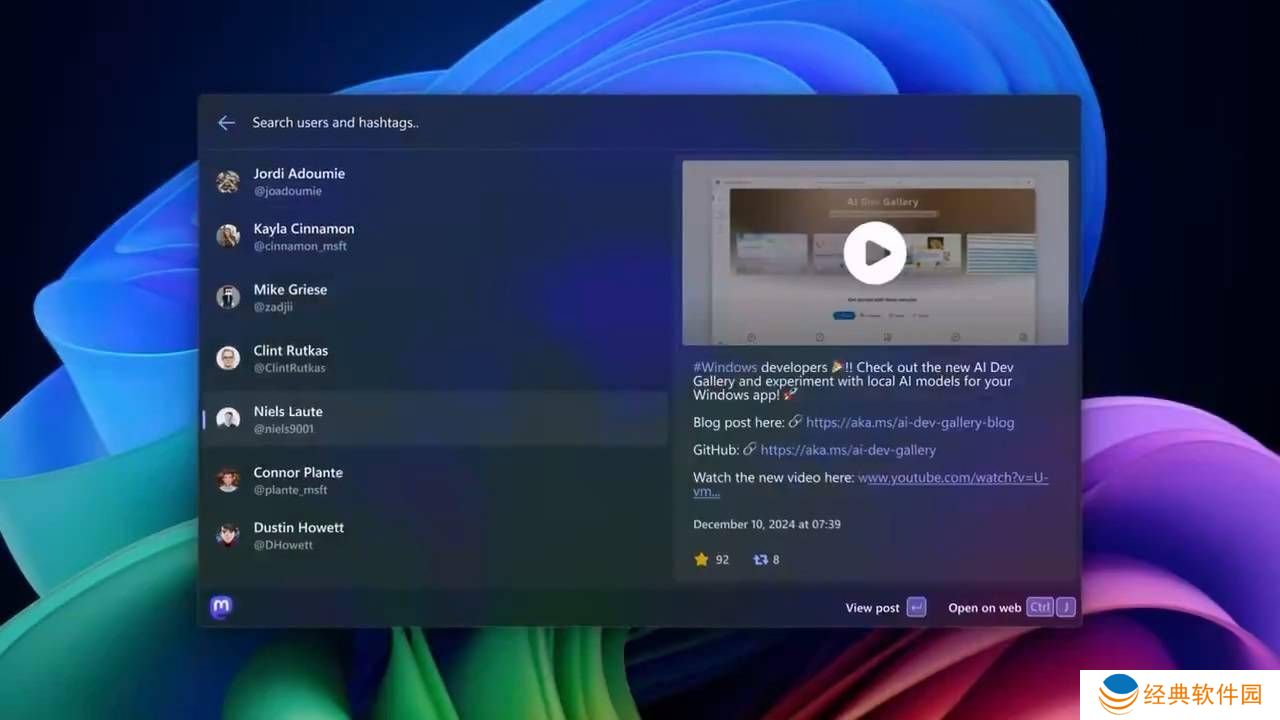Open the ai-dev-gallery-blog link

pyautogui.click(x=909, y=423)
